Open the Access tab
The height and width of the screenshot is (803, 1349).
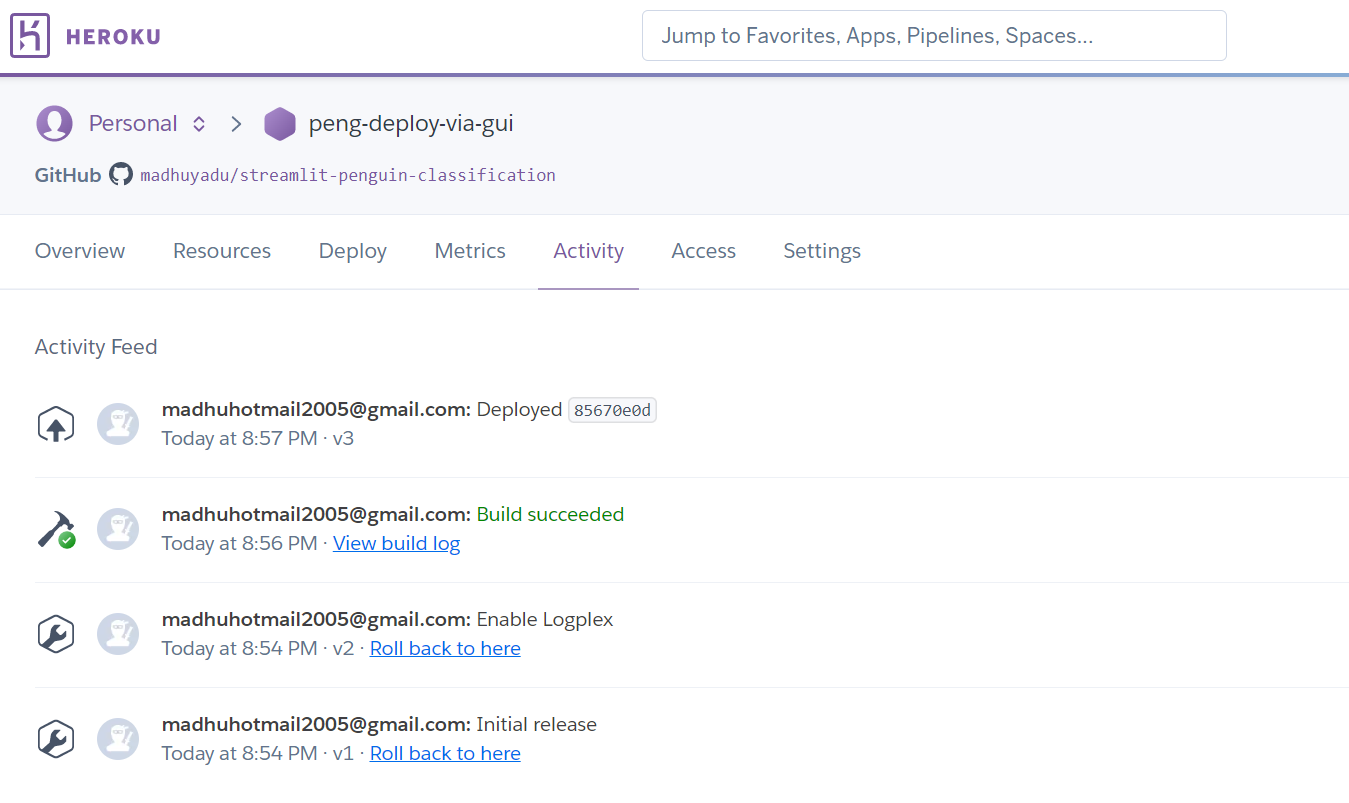(703, 251)
